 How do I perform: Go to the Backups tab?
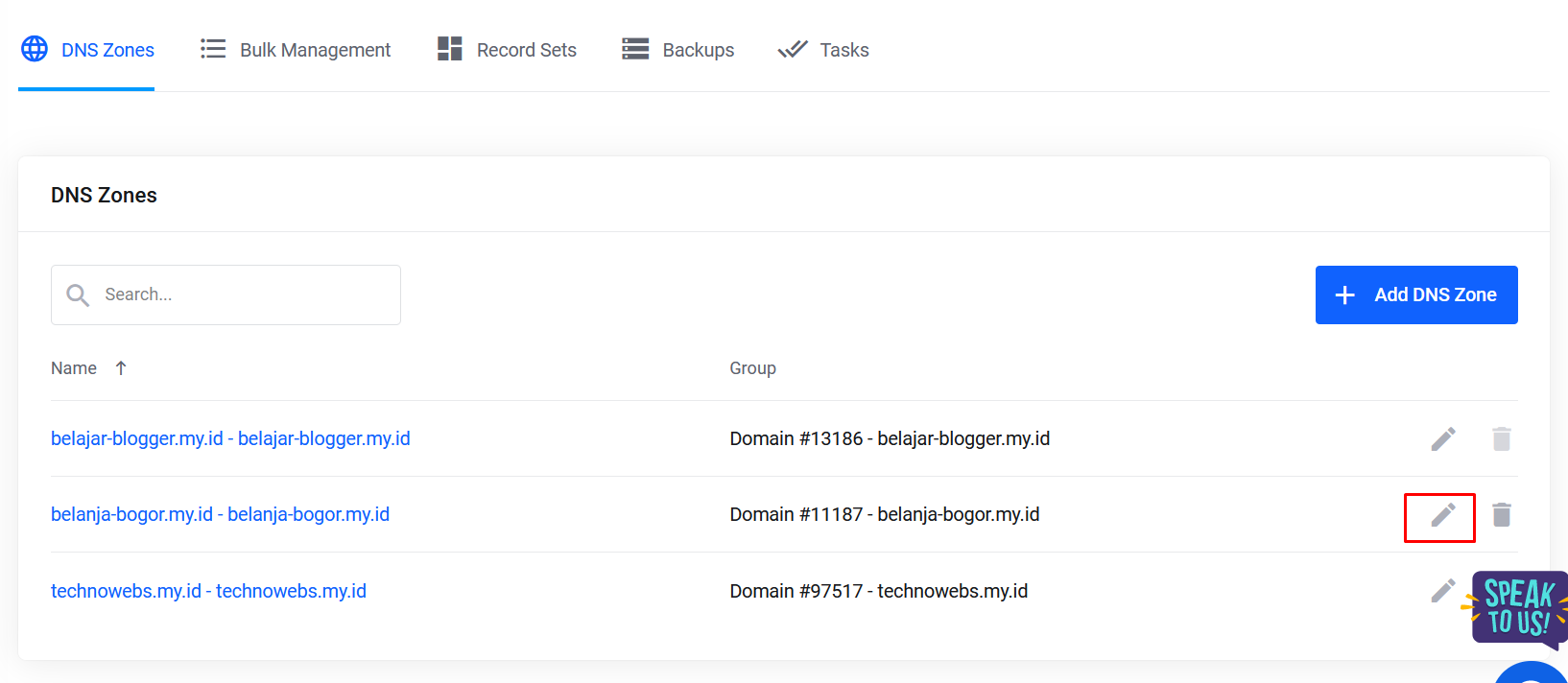coord(698,50)
